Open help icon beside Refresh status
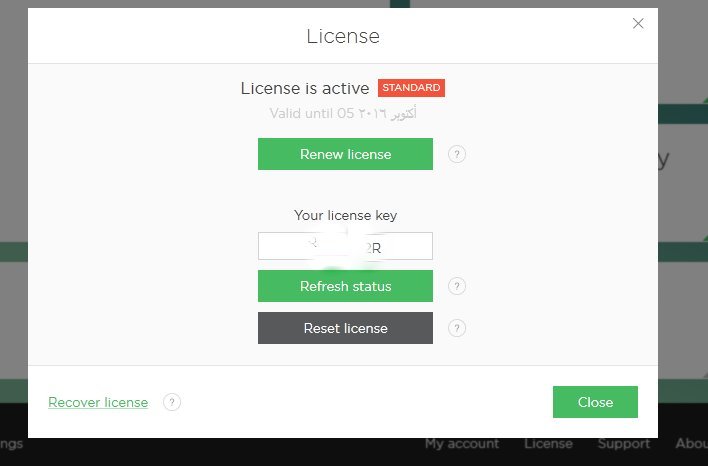 click(x=457, y=287)
